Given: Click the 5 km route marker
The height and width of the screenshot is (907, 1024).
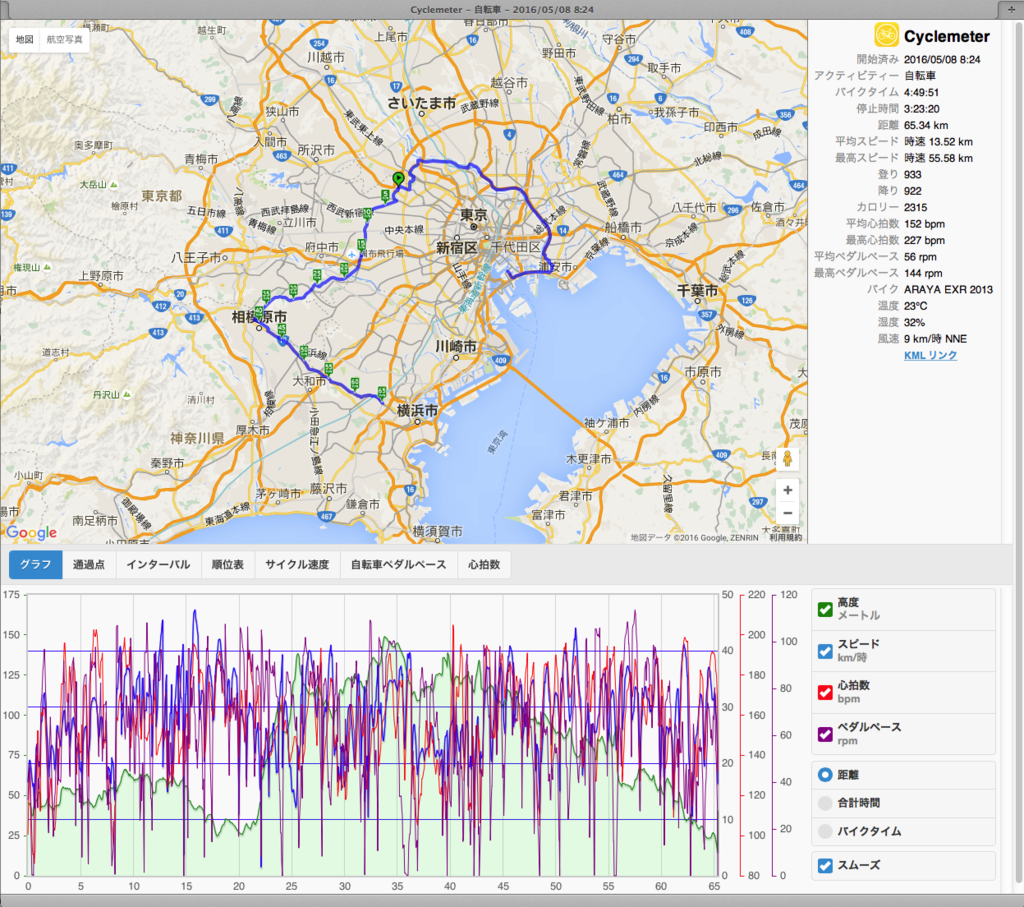Looking at the screenshot, I should [x=385, y=195].
